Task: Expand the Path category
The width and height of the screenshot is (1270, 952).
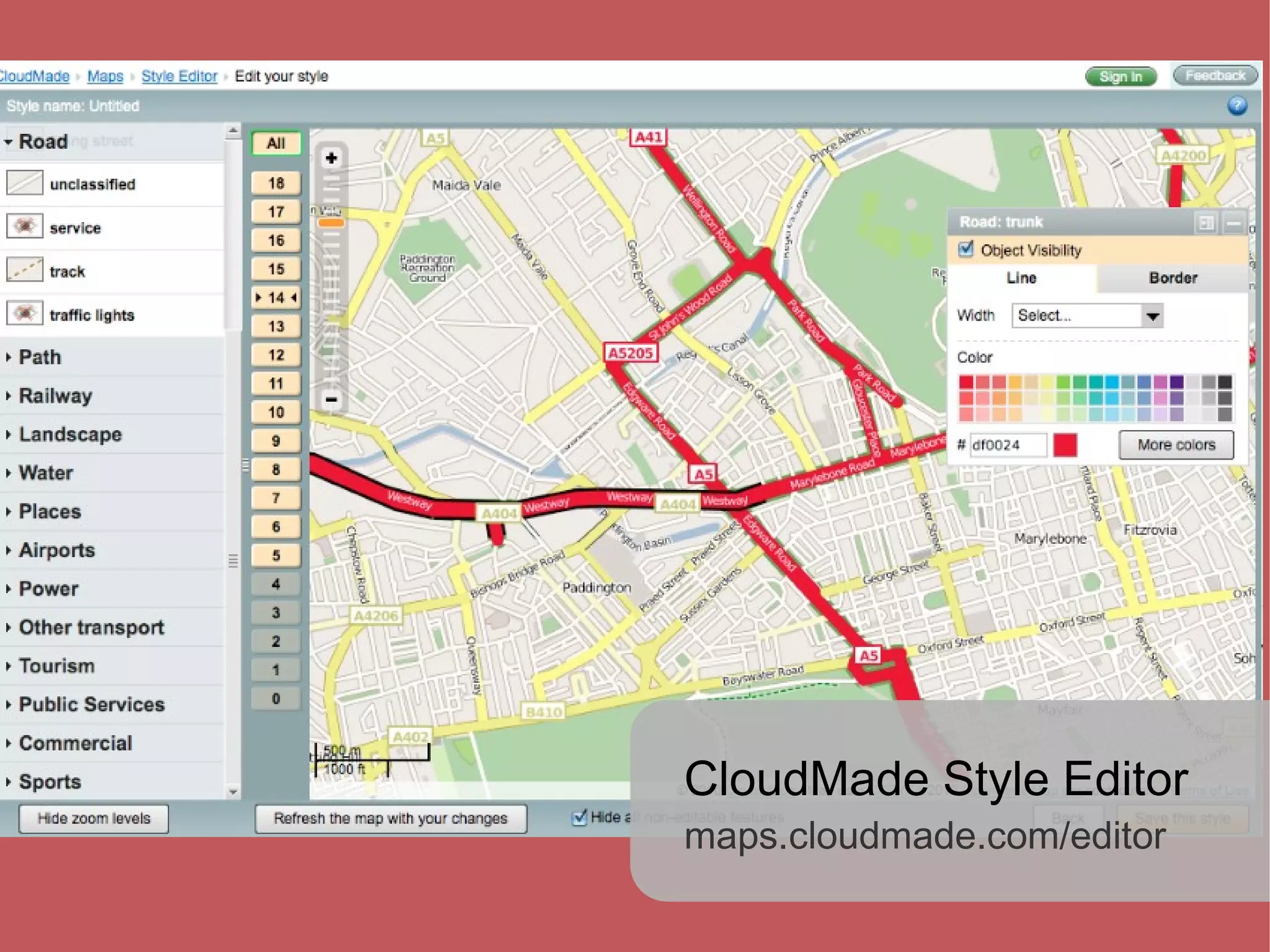Action: pos(8,357)
